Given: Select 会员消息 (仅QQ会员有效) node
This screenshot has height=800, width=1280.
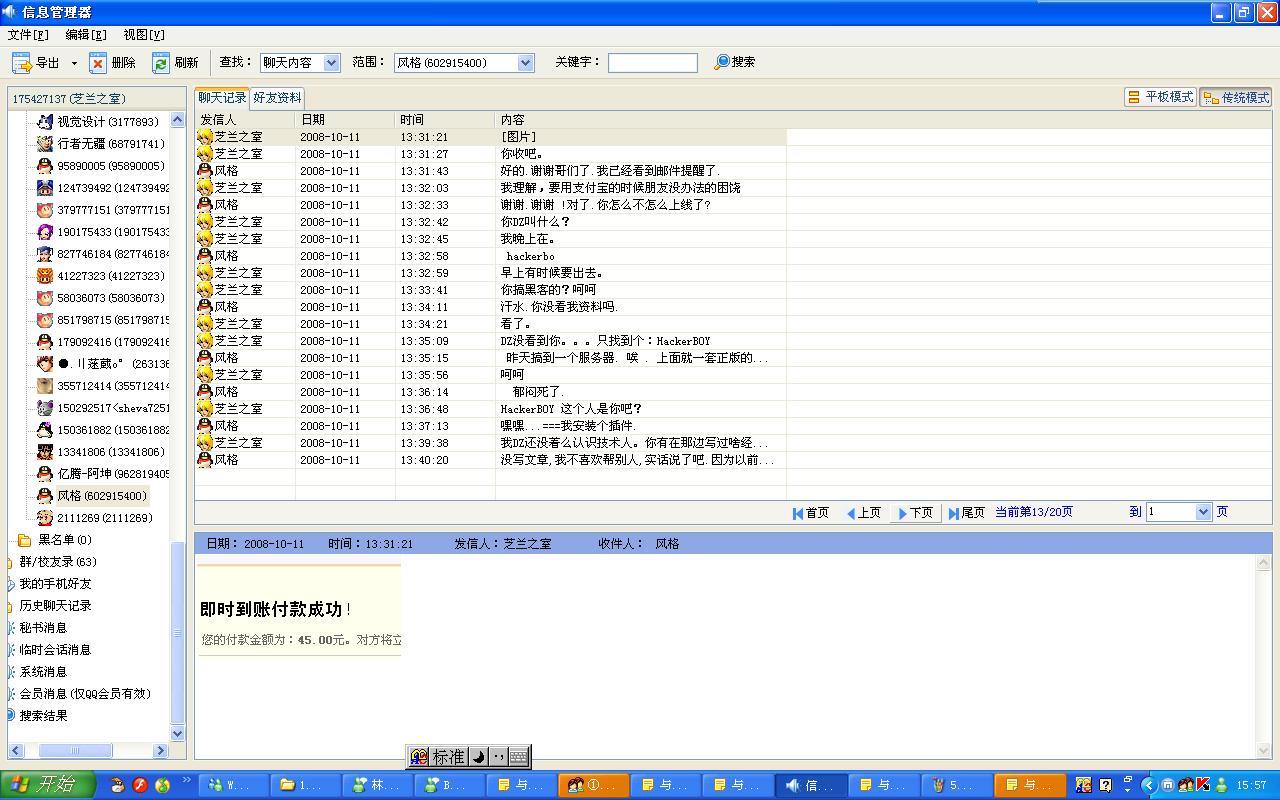Looking at the screenshot, I should 85,694.
